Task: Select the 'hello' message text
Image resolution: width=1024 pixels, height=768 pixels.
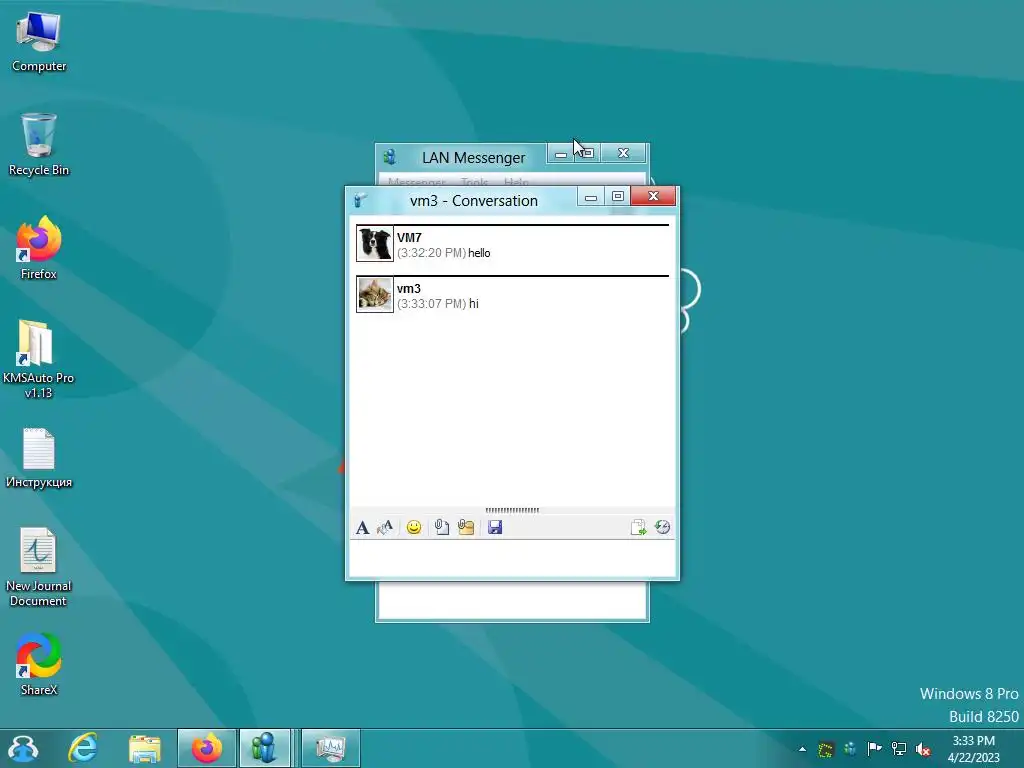Action: coord(479,253)
